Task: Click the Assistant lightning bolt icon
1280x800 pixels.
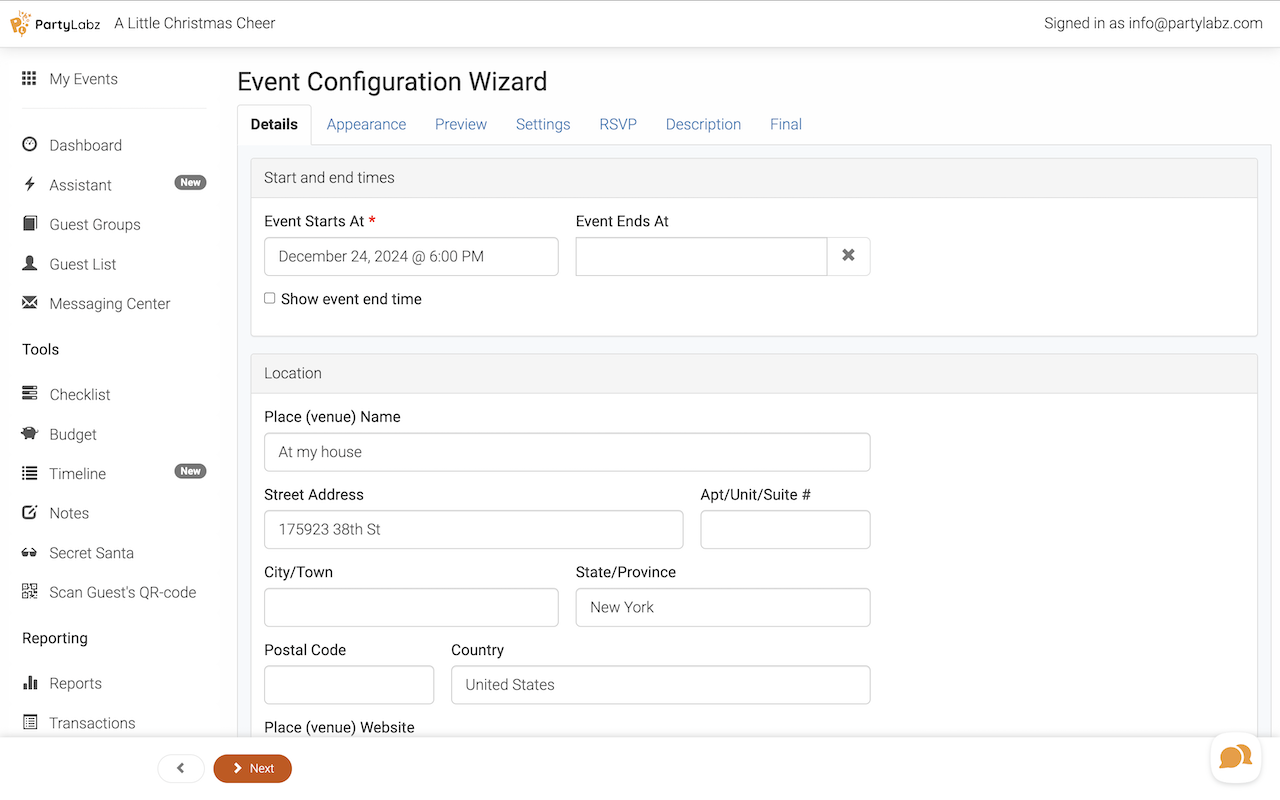Action: (x=30, y=185)
